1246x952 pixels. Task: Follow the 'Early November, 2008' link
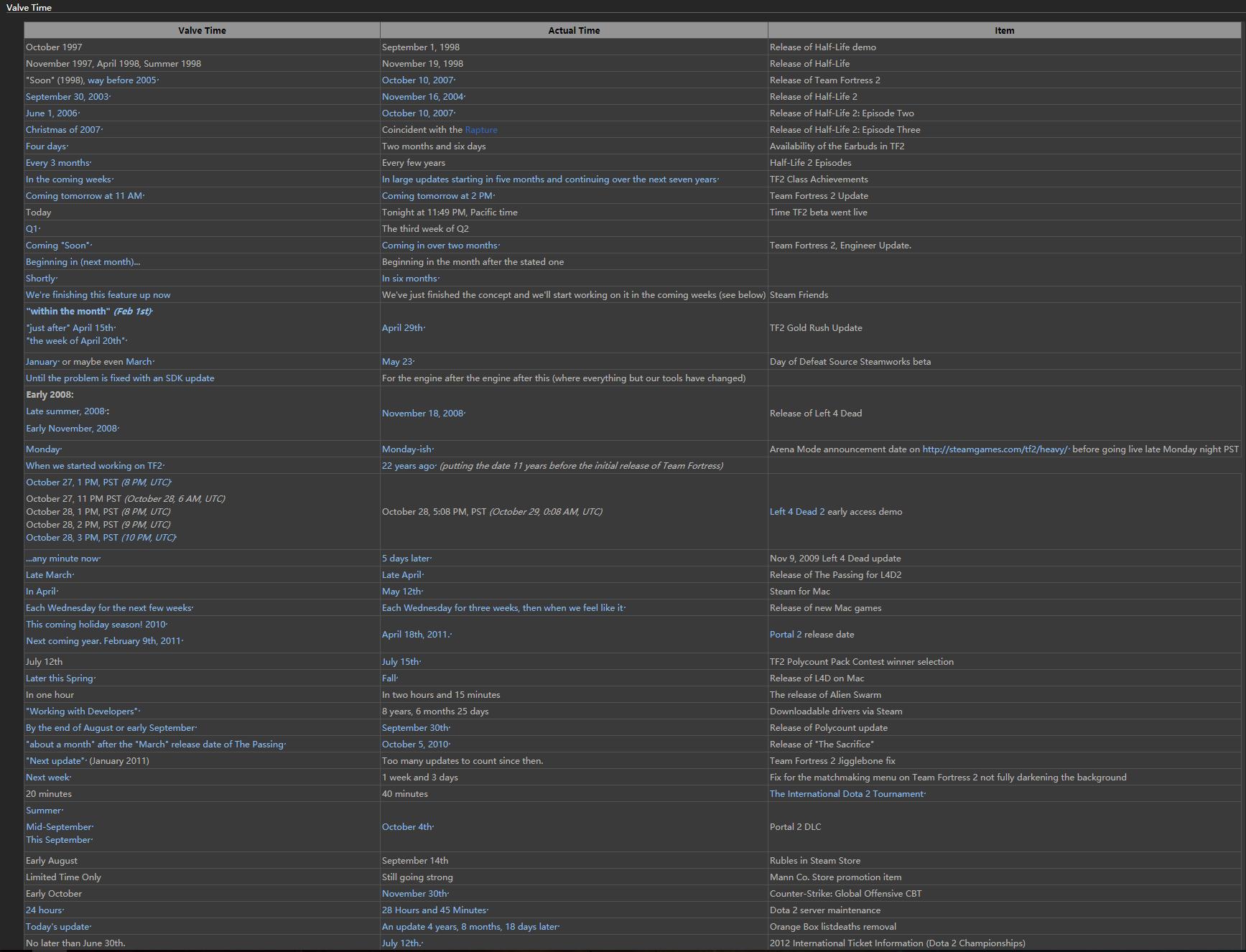tap(71, 429)
